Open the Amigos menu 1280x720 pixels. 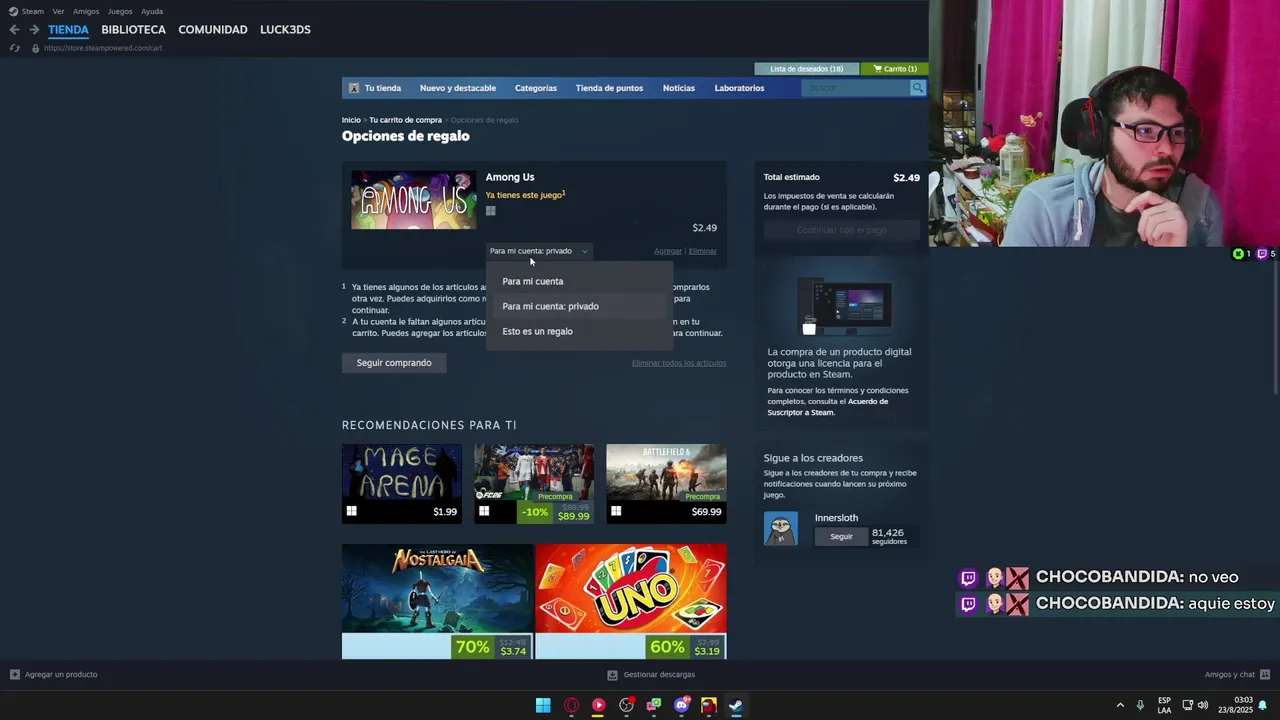tap(86, 11)
